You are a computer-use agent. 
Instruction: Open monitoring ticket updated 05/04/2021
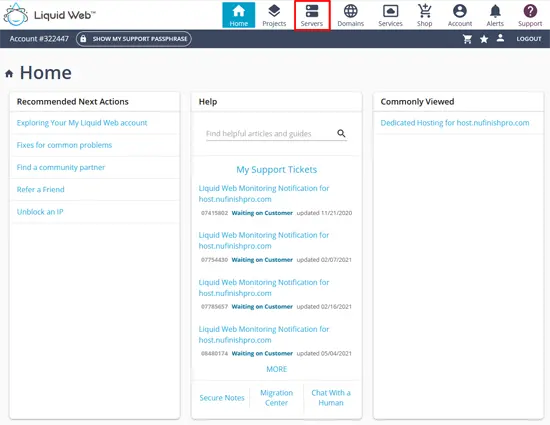tap(264, 335)
